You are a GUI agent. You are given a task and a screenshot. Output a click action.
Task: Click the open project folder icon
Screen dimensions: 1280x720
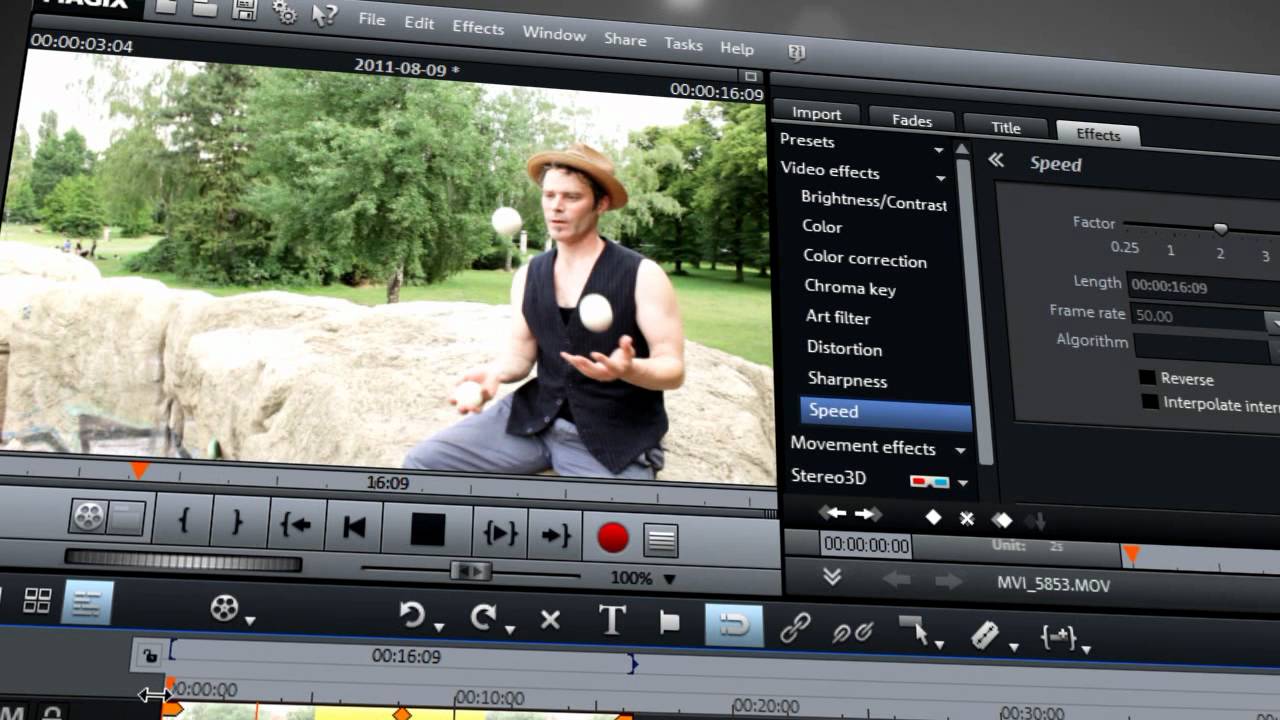pyautogui.click(x=204, y=8)
